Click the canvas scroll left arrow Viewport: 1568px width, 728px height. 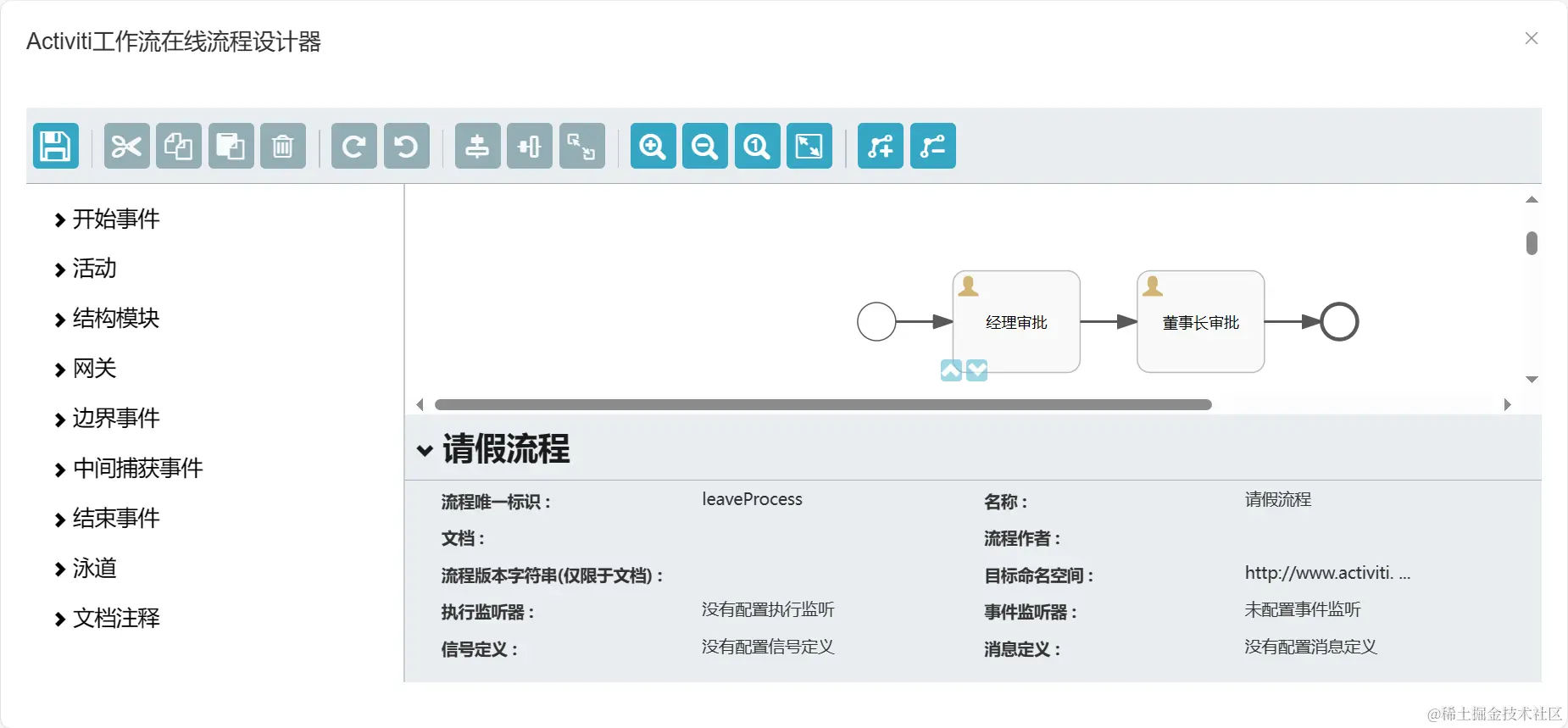coord(420,405)
